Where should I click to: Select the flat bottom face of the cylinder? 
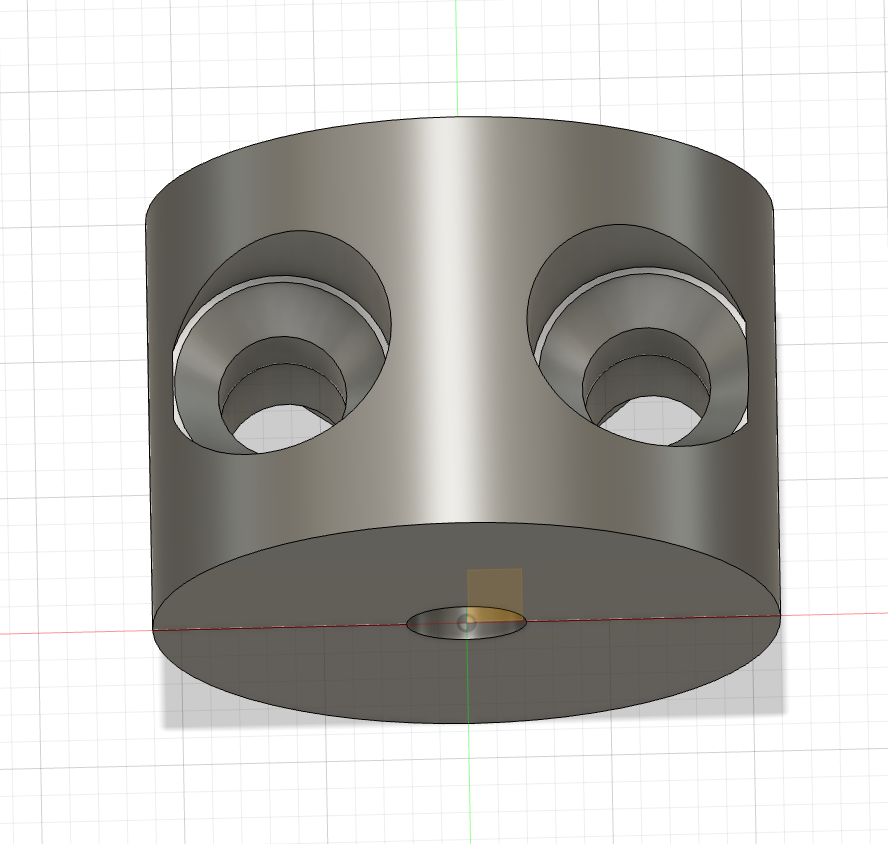click(x=300, y=660)
